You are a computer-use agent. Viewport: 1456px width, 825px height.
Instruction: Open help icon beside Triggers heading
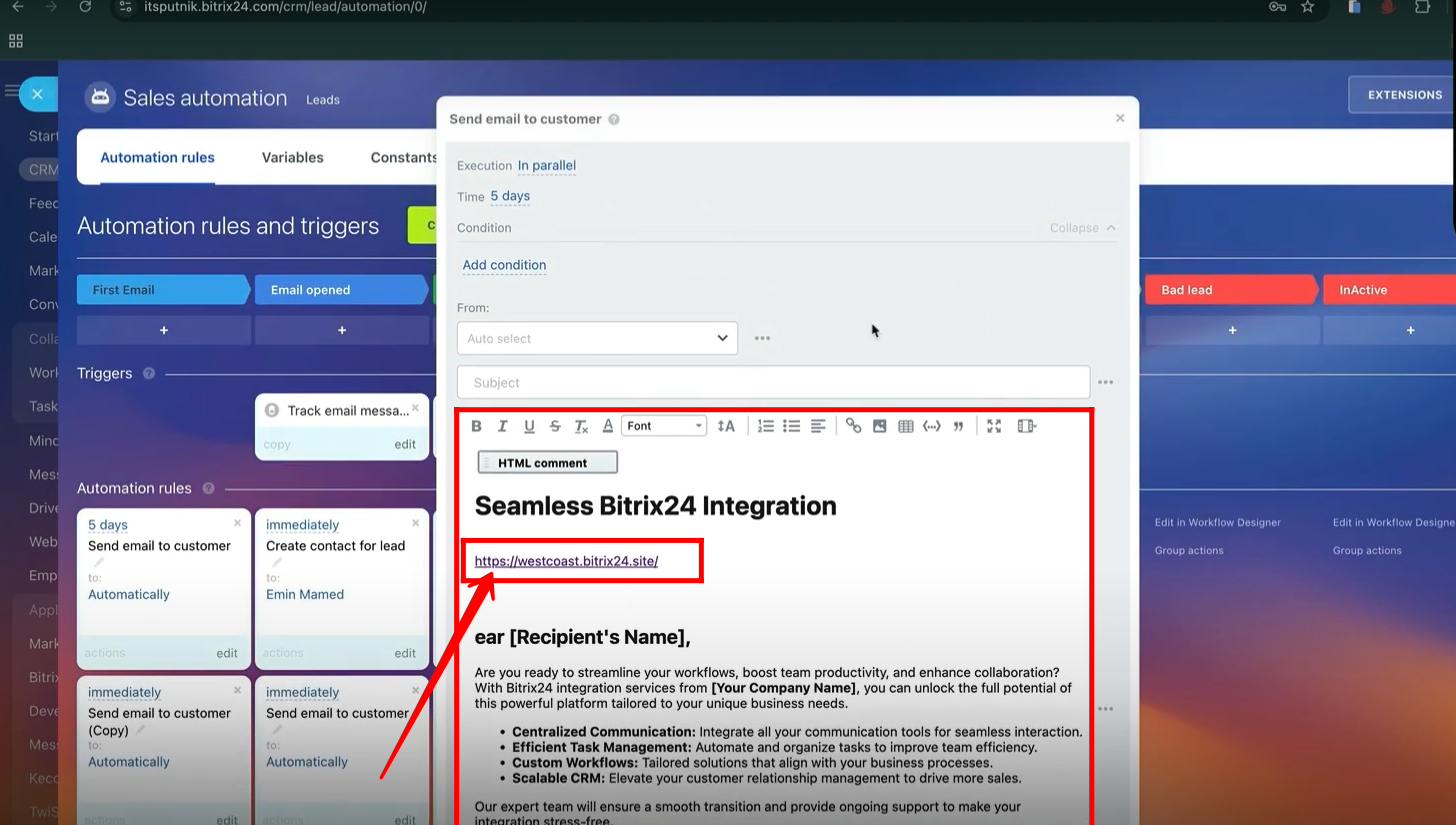coord(149,373)
